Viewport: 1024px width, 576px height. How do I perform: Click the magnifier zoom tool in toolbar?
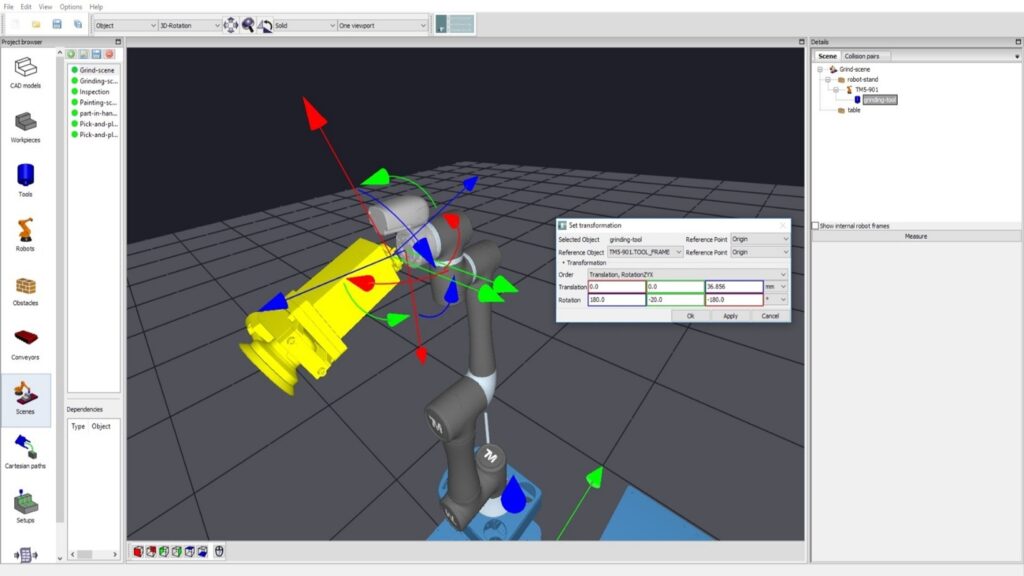248,24
